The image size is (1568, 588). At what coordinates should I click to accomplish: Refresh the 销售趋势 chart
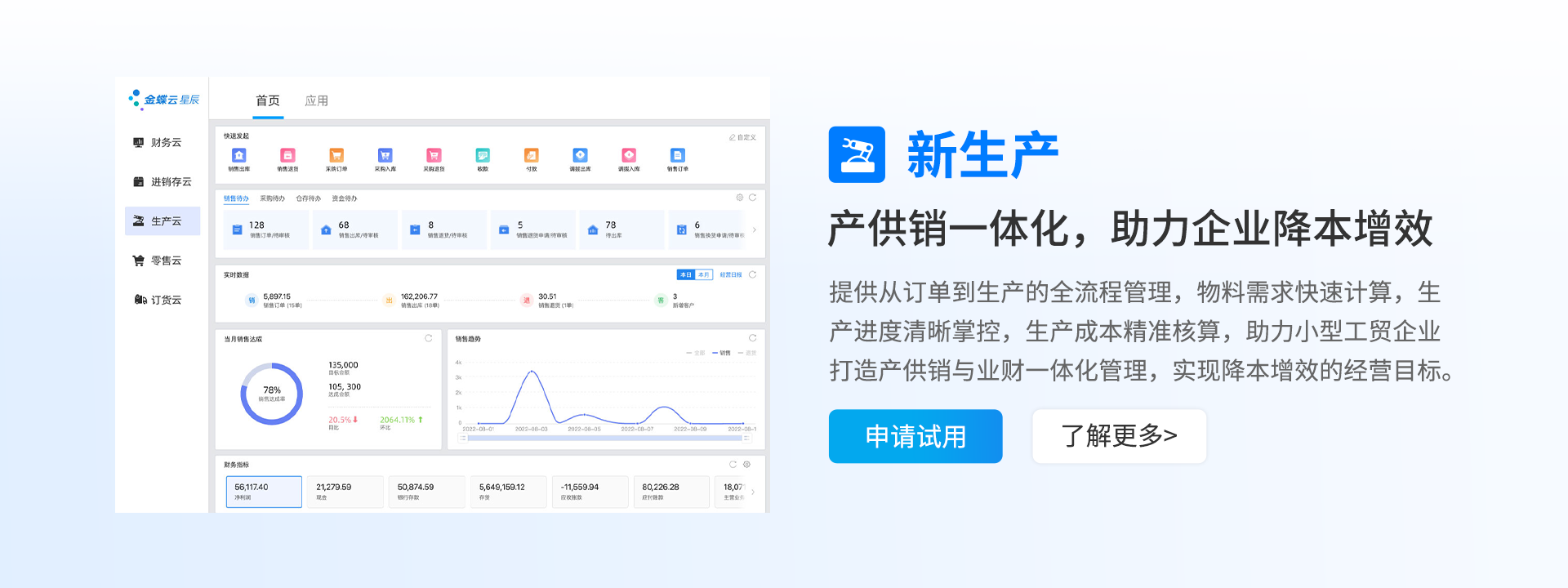(x=752, y=338)
